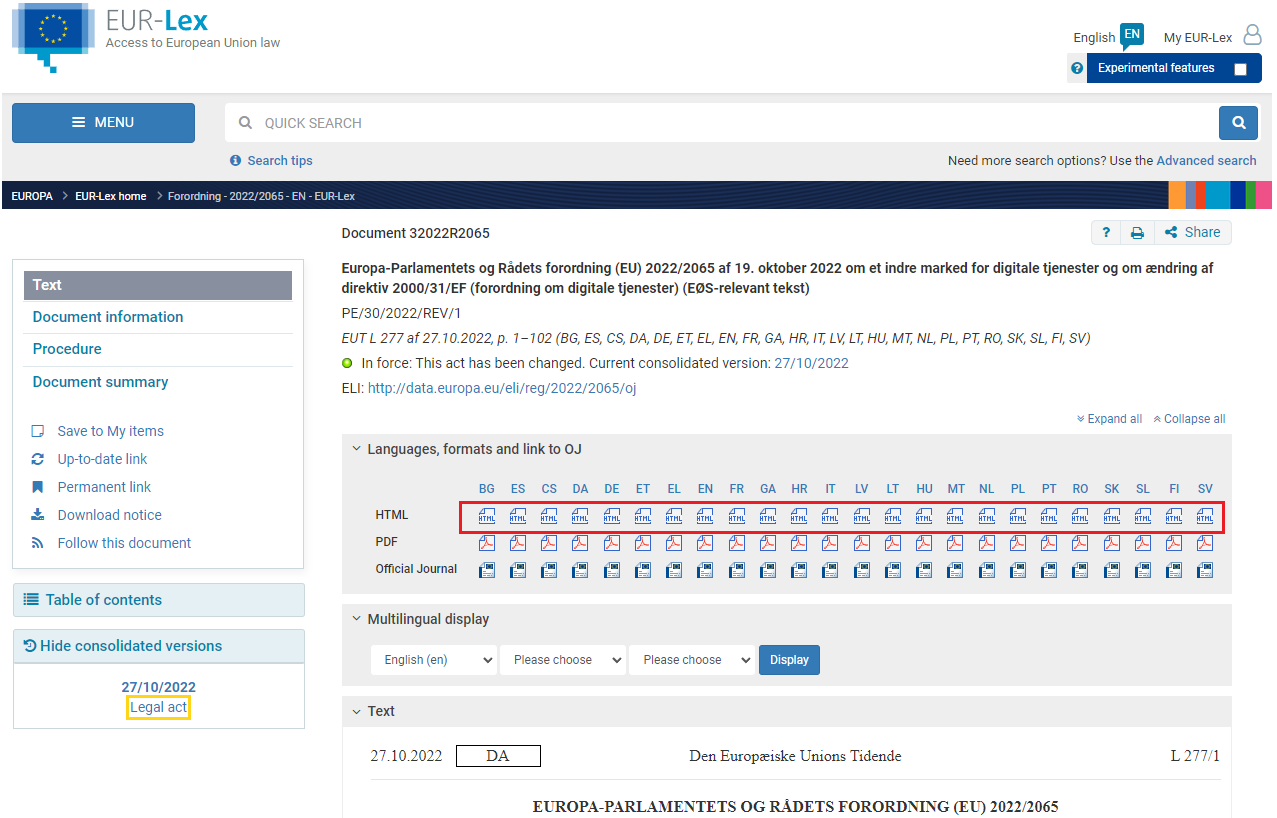The height and width of the screenshot is (818, 1277).
Task: Collapse Languages, formats and link to OJ section
Action: tap(356, 449)
